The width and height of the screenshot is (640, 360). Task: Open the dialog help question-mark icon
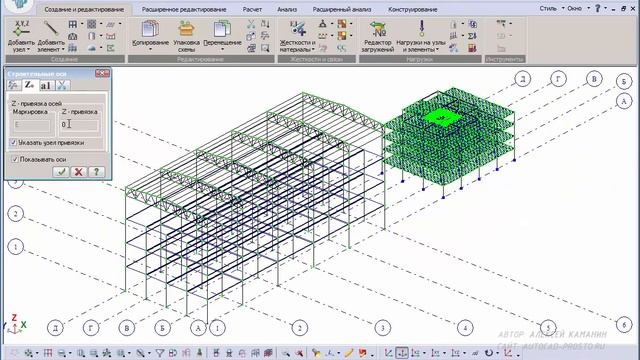click(x=96, y=172)
